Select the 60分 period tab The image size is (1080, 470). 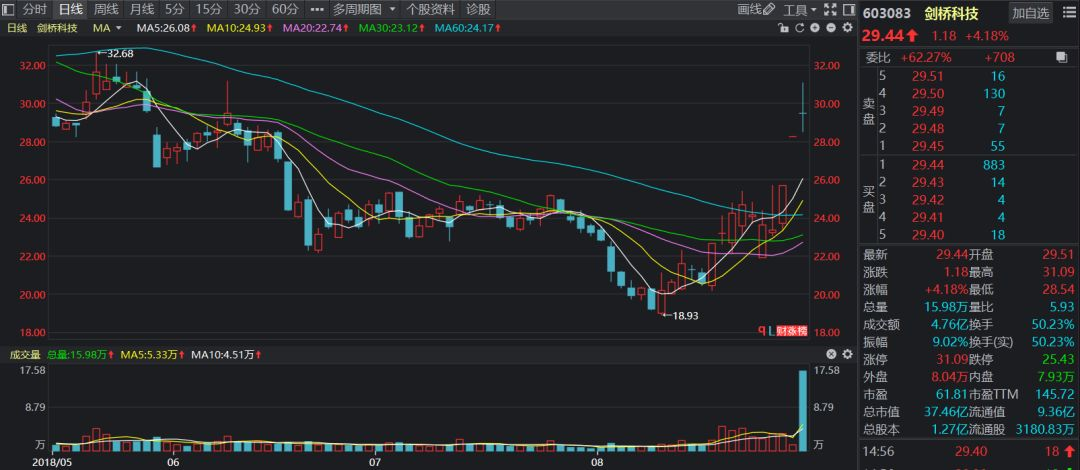pyautogui.click(x=284, y=10)
